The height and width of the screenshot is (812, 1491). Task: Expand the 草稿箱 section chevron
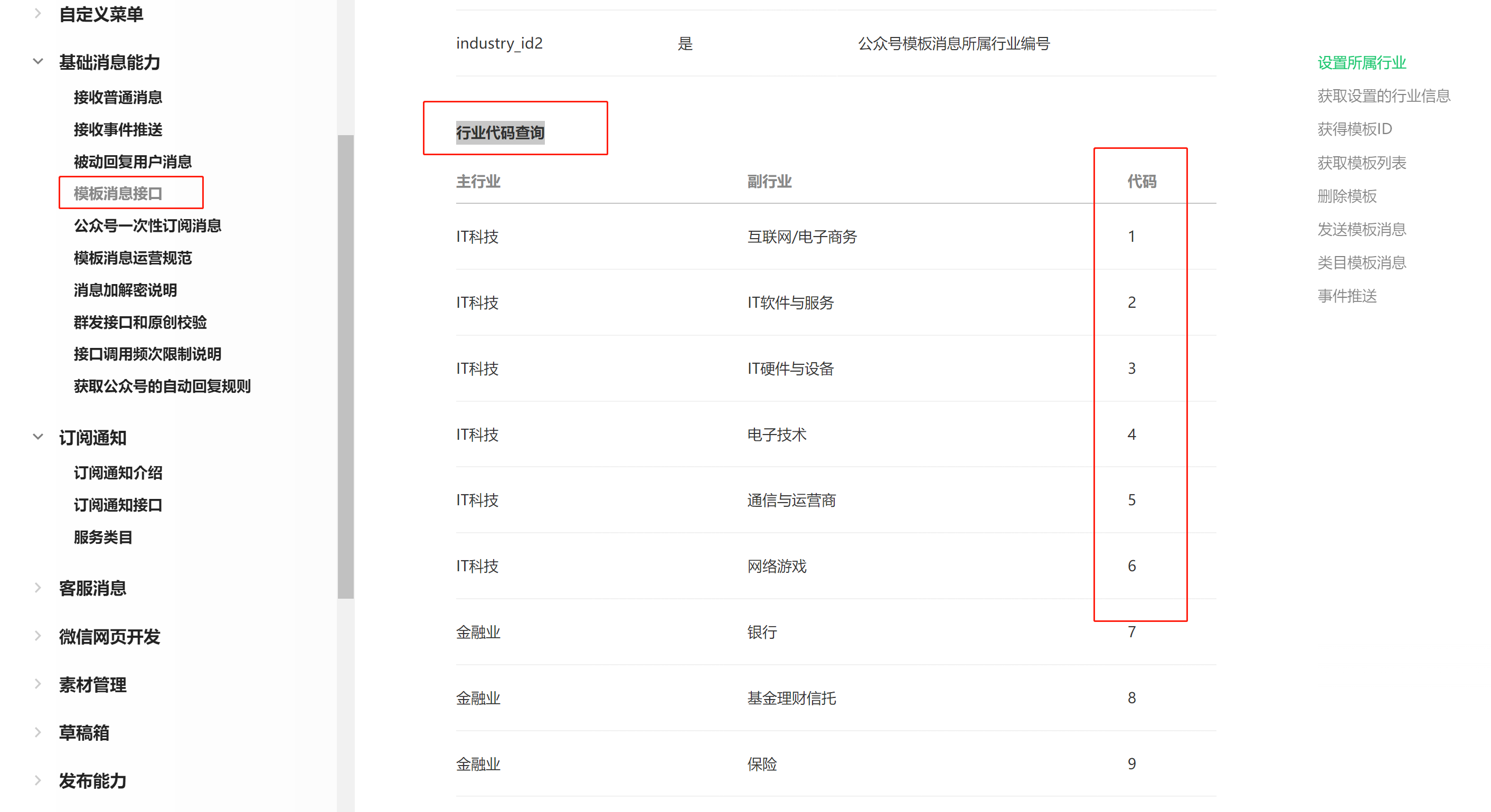pyautogui.click(x=38, y=732)
